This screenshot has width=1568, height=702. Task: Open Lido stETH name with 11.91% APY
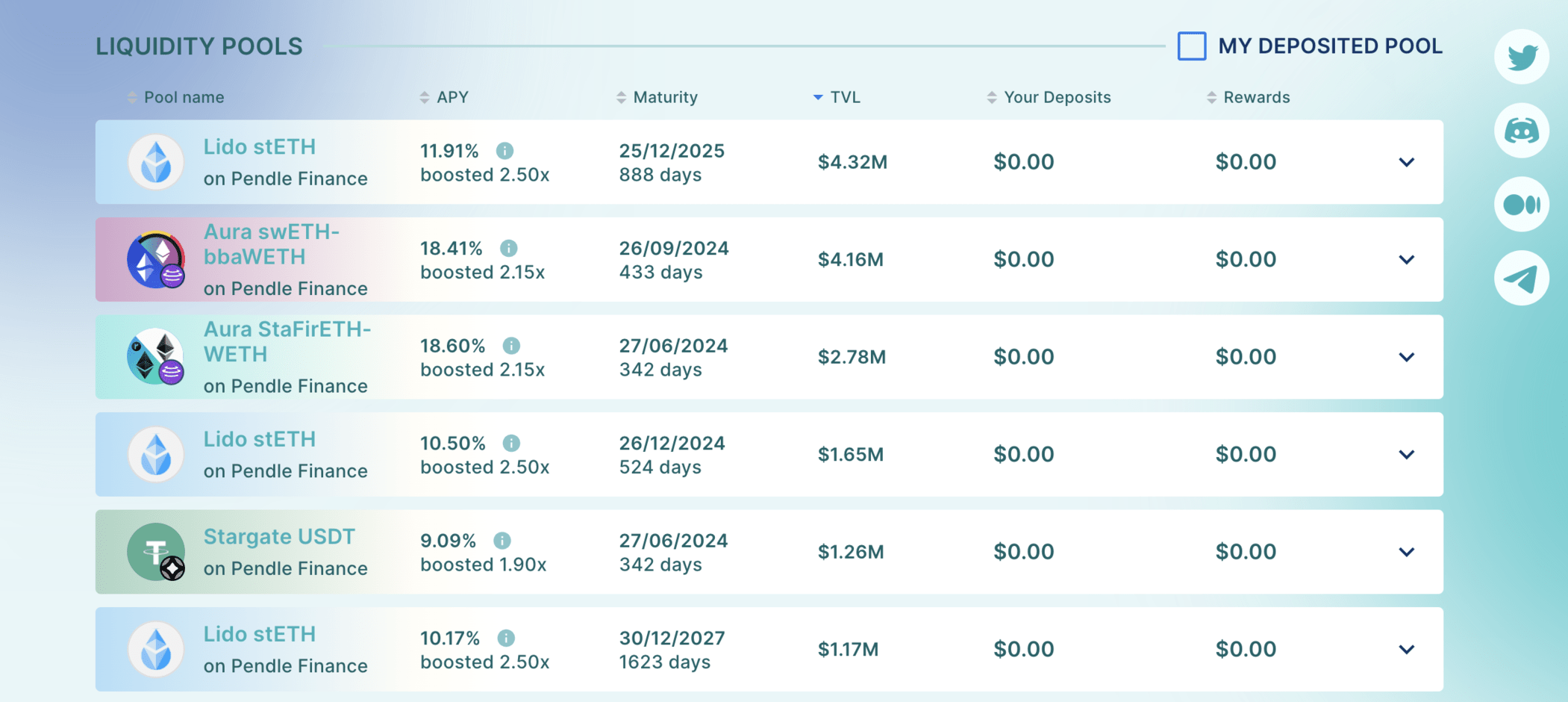pyautogui.click(x=260, y=146)
